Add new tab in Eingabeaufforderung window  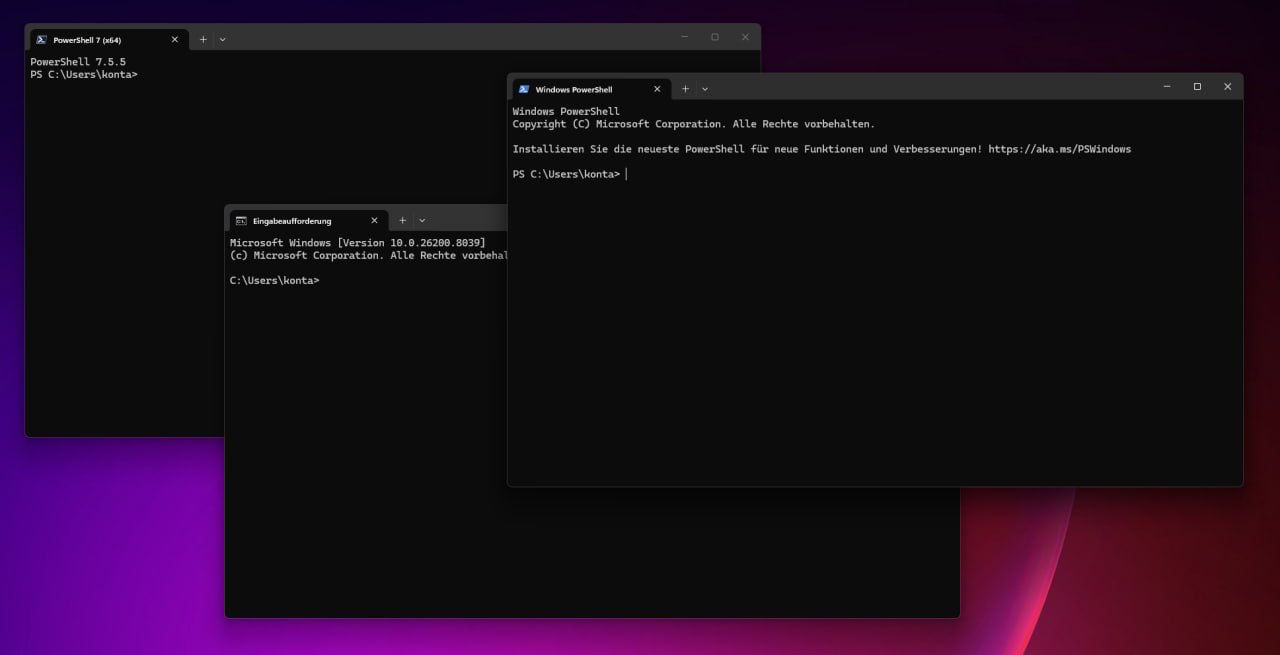point(403,221)
